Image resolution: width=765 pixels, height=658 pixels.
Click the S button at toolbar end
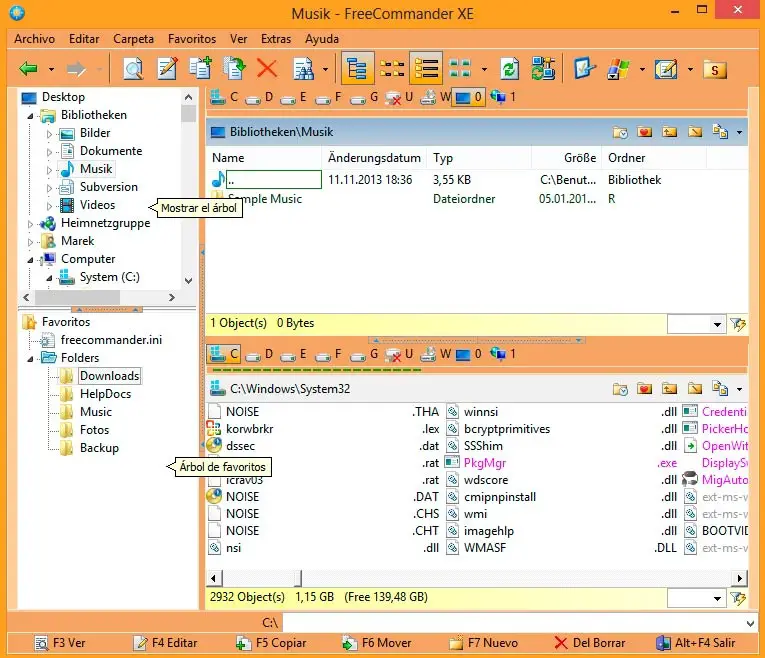[714, 69]
